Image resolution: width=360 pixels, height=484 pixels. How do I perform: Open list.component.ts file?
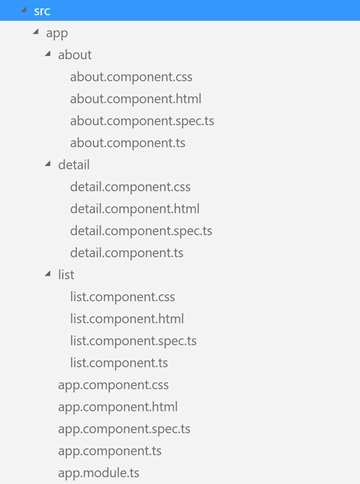click(119, 363)
